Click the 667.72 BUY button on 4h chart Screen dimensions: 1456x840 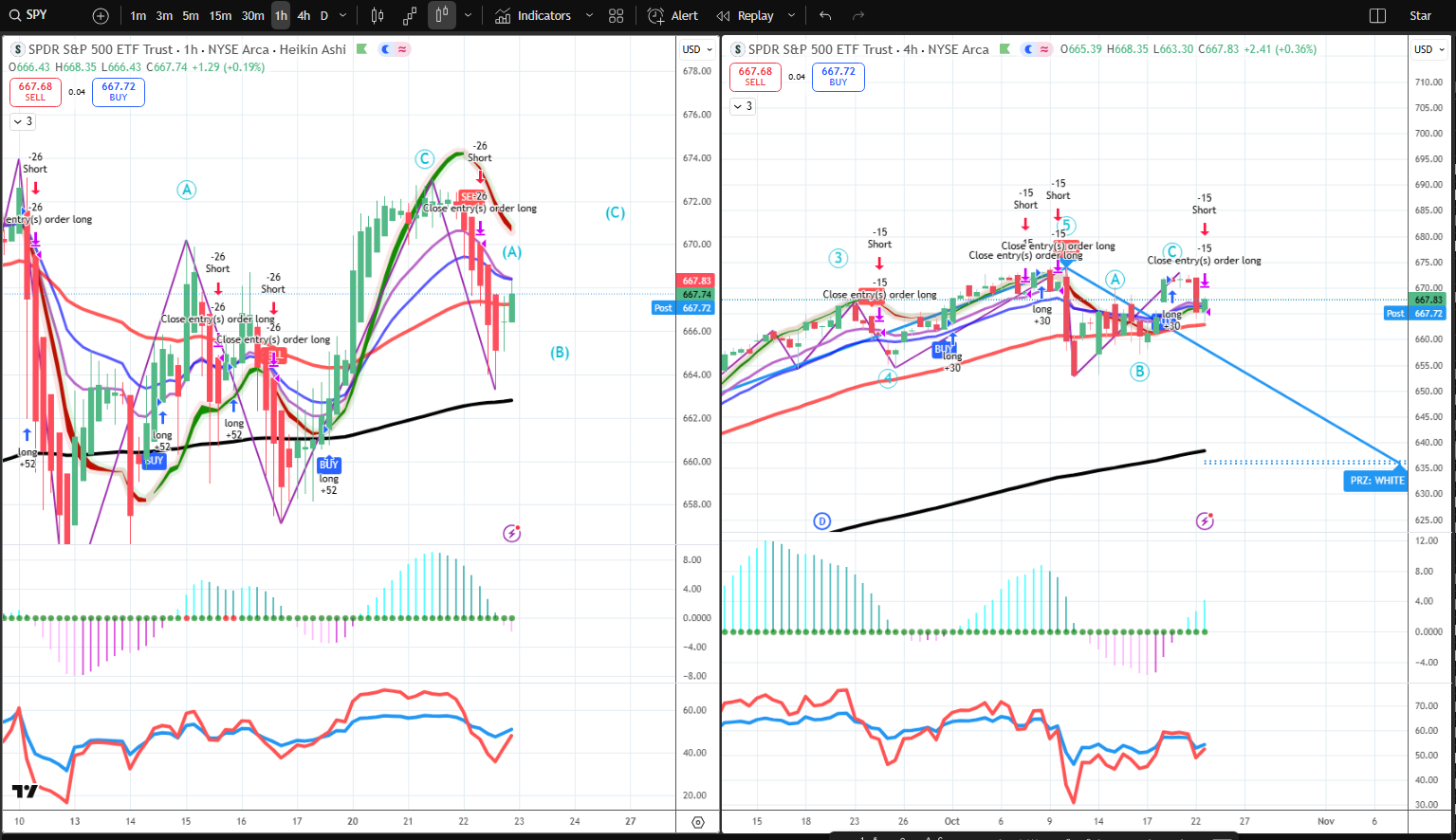(839, 76)
